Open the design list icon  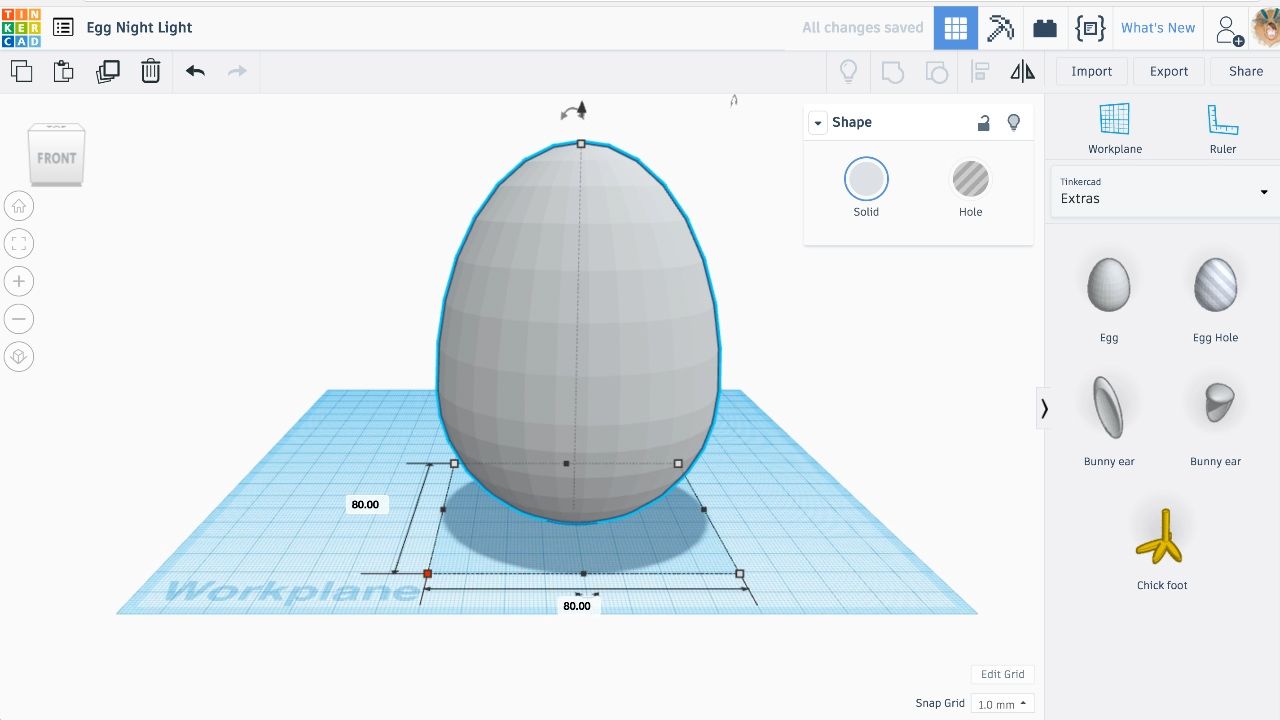point(63,28)
